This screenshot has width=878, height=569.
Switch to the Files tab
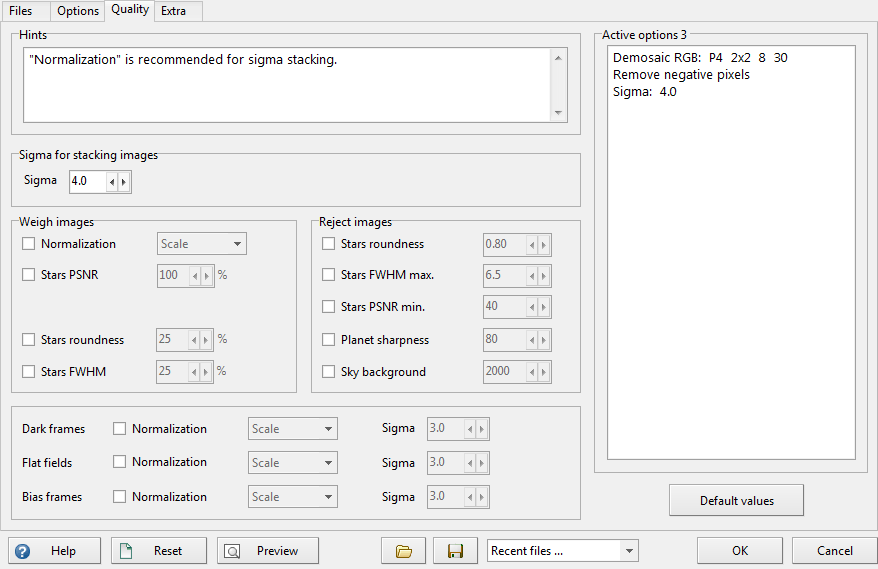click(21, 11)
